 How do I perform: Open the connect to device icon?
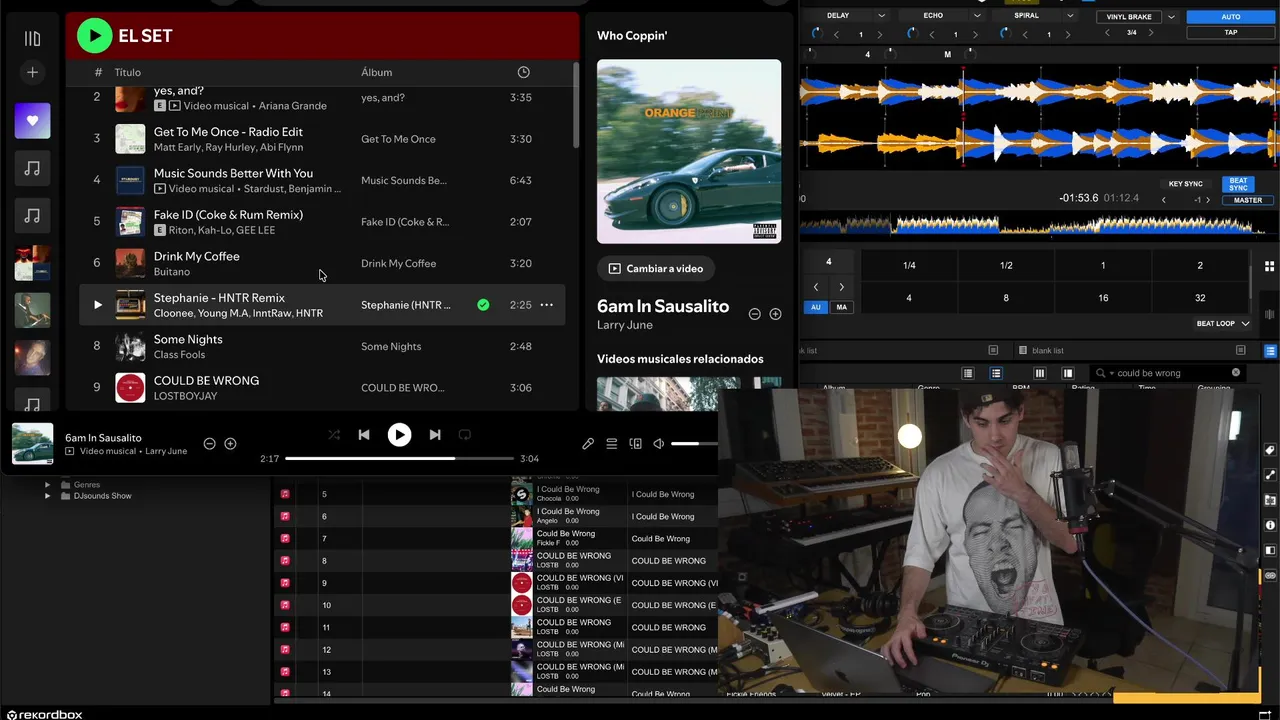point(635,444)
